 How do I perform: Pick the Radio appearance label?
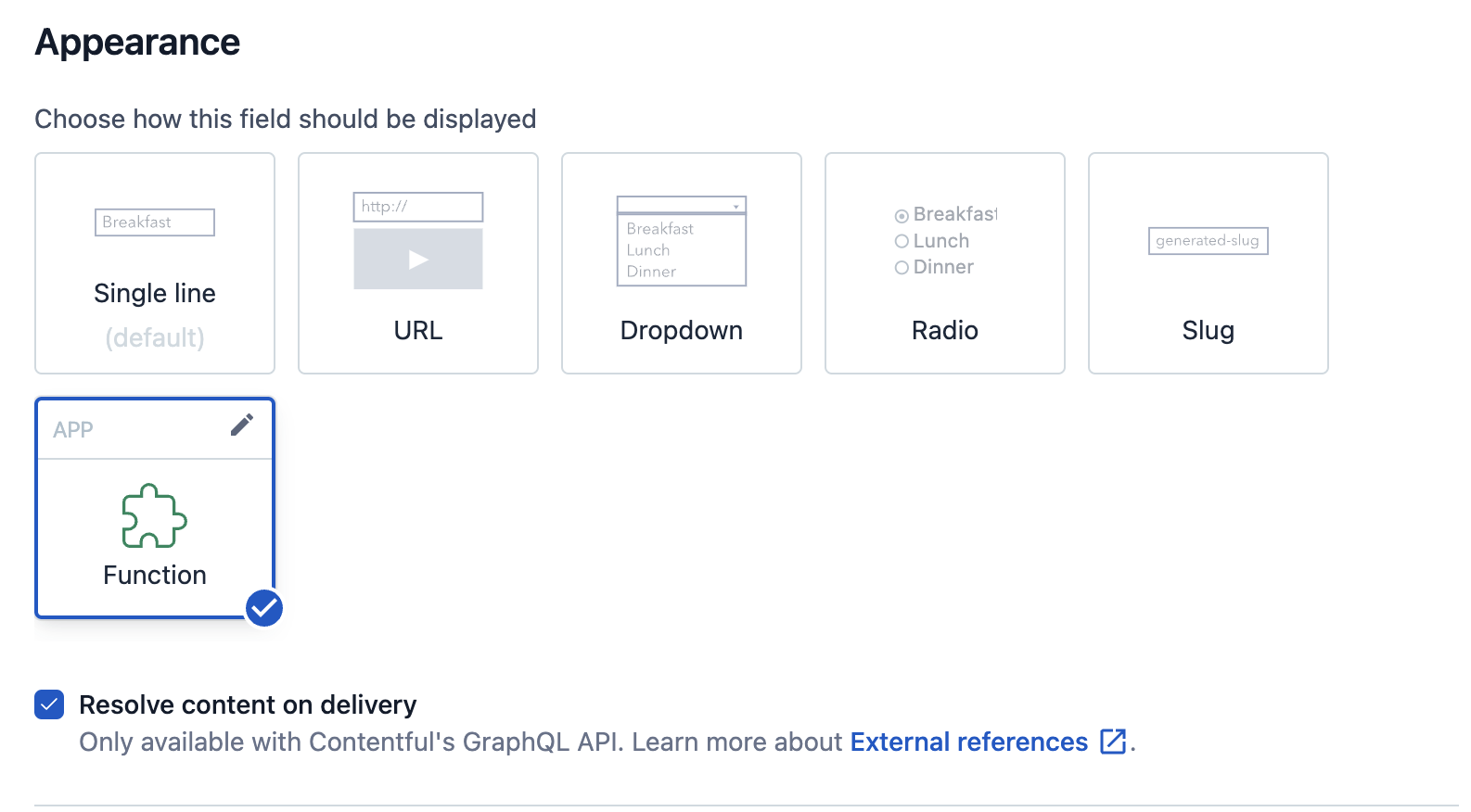[944, 330]
